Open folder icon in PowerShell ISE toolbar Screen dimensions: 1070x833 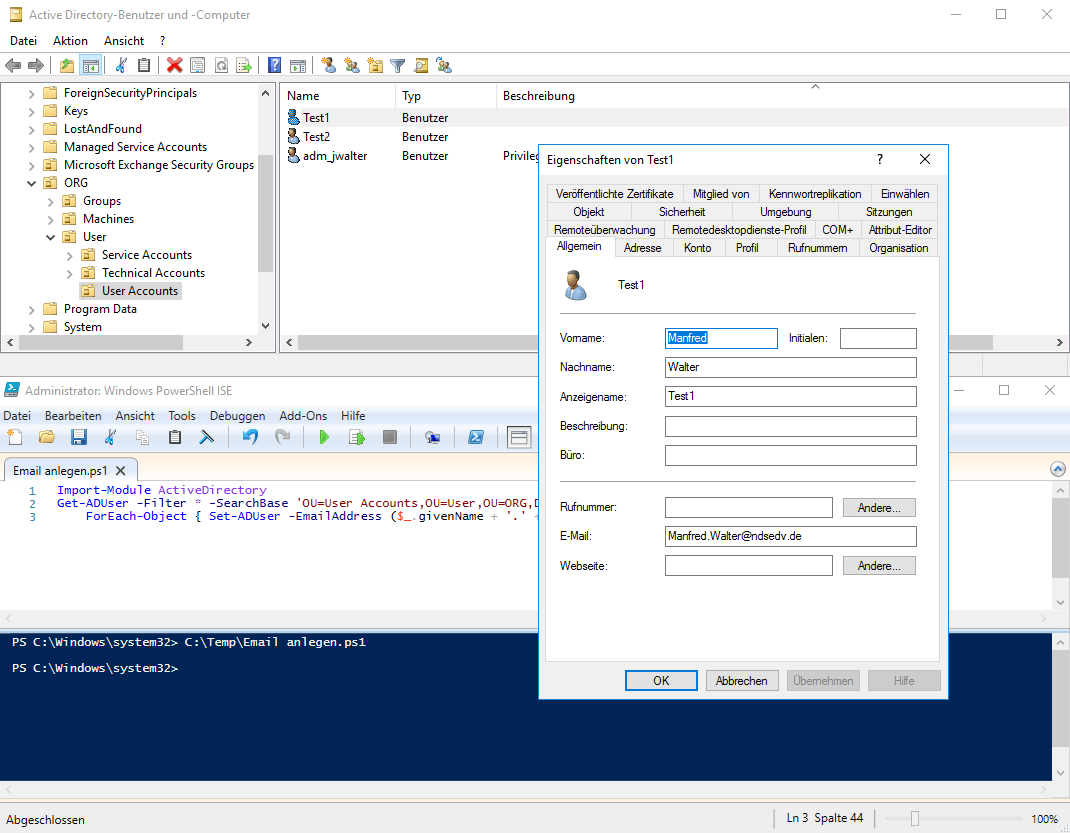pos(47,437)
